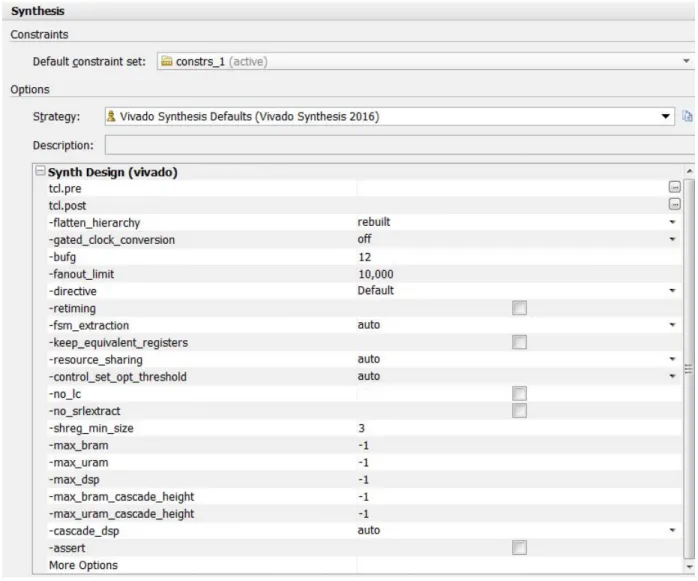The image size is (698, 581).
Task: Click the tcl.pre browse button
Action: (674, 187)
